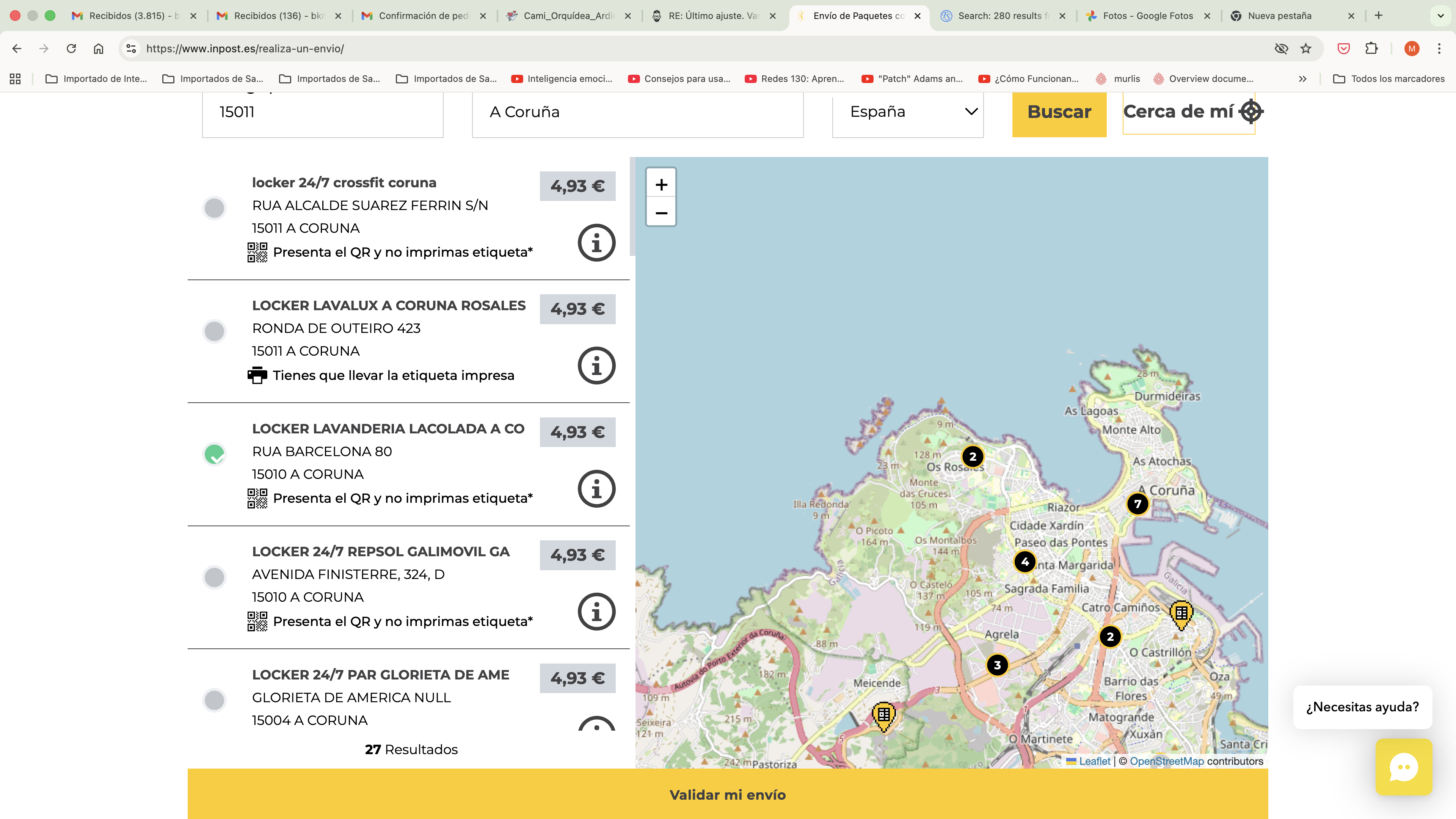The width and height of the screenshot is (1456, 819).
Task: Zoom in on the map
Action: click(661, 184)
